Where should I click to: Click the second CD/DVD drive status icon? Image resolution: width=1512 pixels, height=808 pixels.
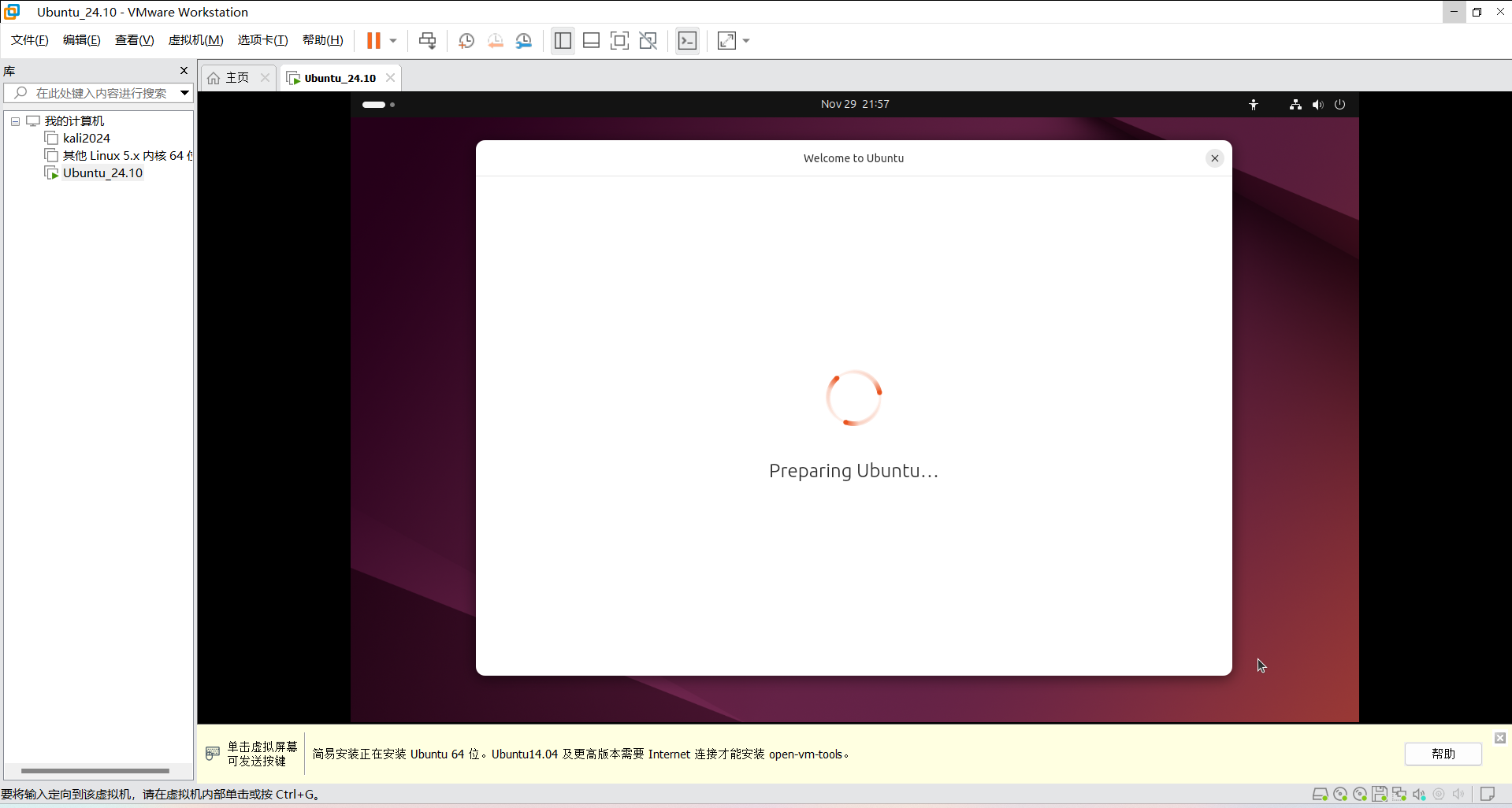click(1360, 794)
